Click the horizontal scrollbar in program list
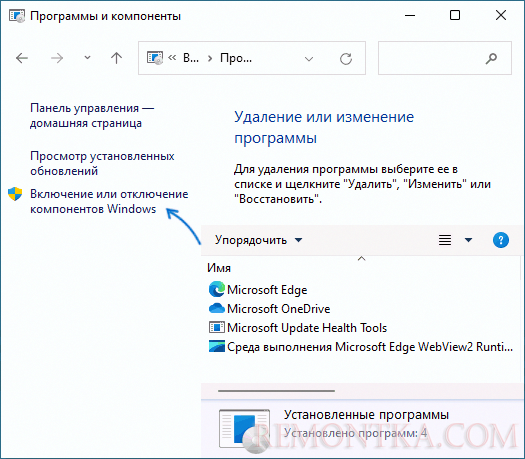The width and height of the screenshot is (525, 459). [276, 391]
